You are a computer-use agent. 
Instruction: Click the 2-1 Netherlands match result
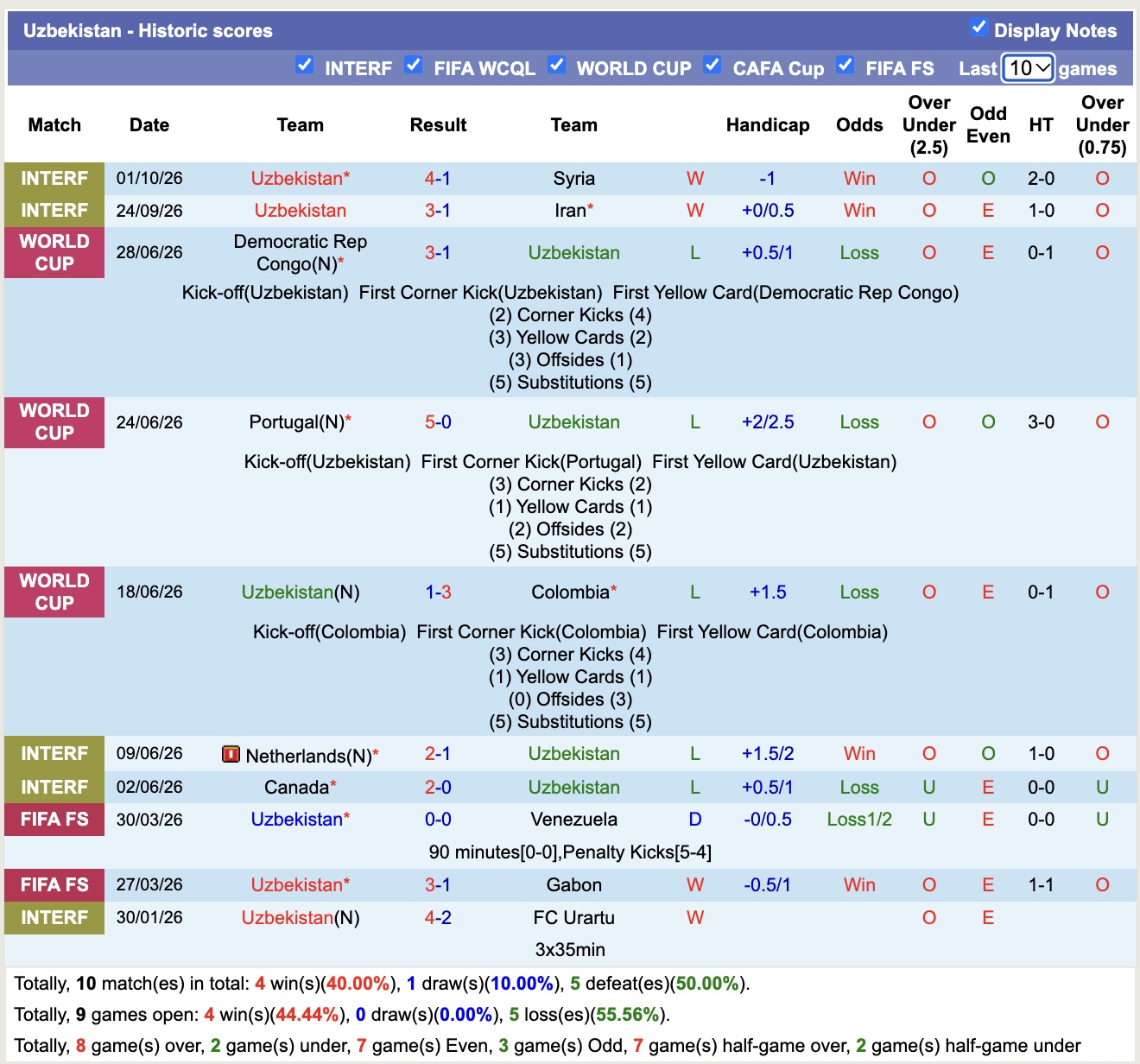click(438, 754)
